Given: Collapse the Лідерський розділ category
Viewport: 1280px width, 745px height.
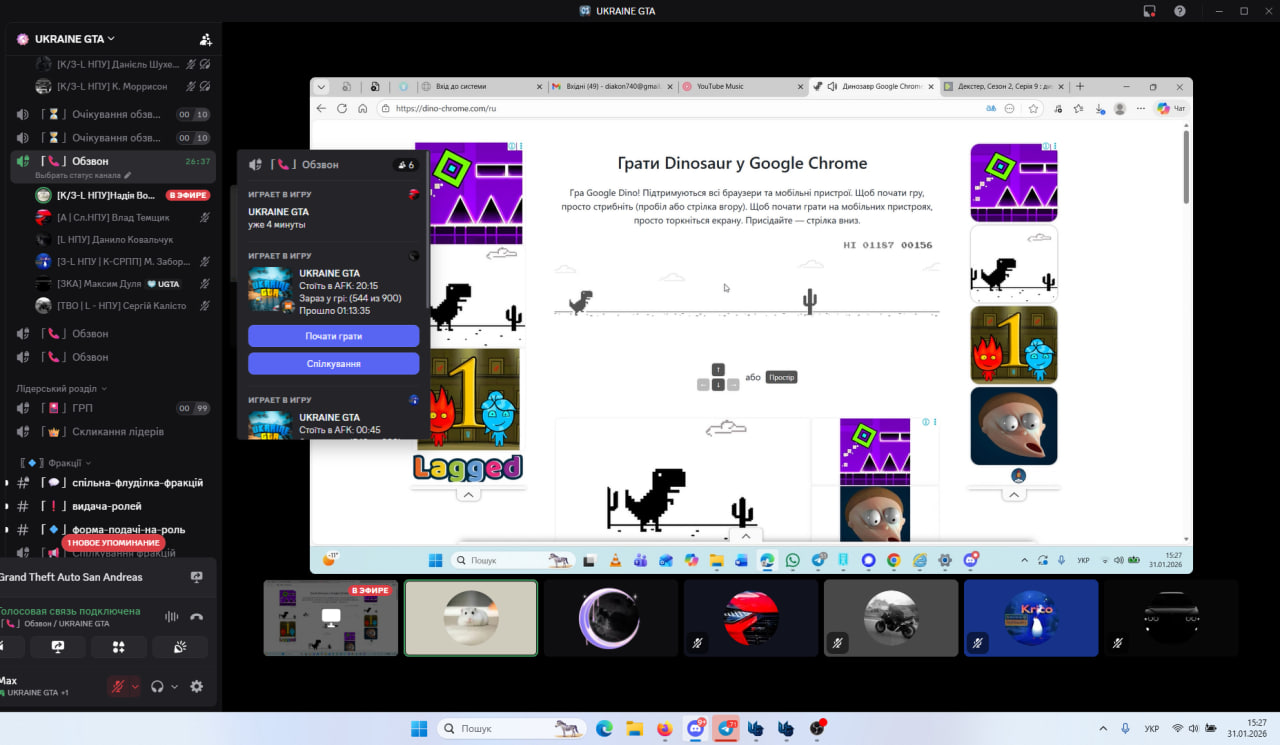Looking at the screenshot, I should click(61, 388).
